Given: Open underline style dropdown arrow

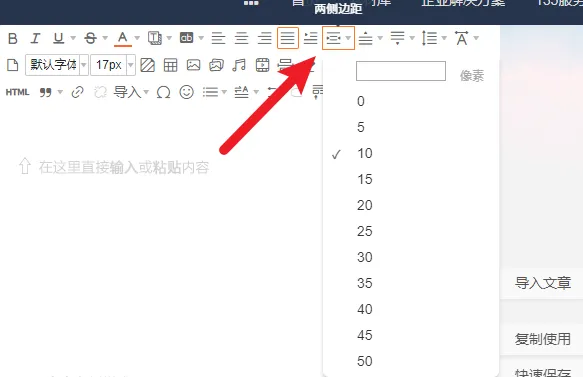Looking at the screenshot, I should pyautogui.click(x=73, y=38).
